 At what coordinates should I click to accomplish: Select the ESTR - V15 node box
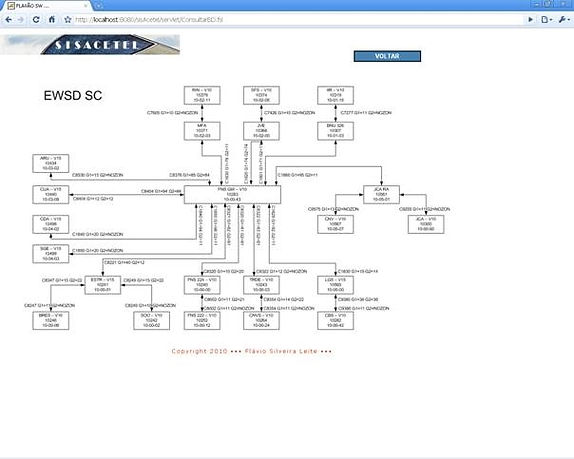click(x=102, y=285)
